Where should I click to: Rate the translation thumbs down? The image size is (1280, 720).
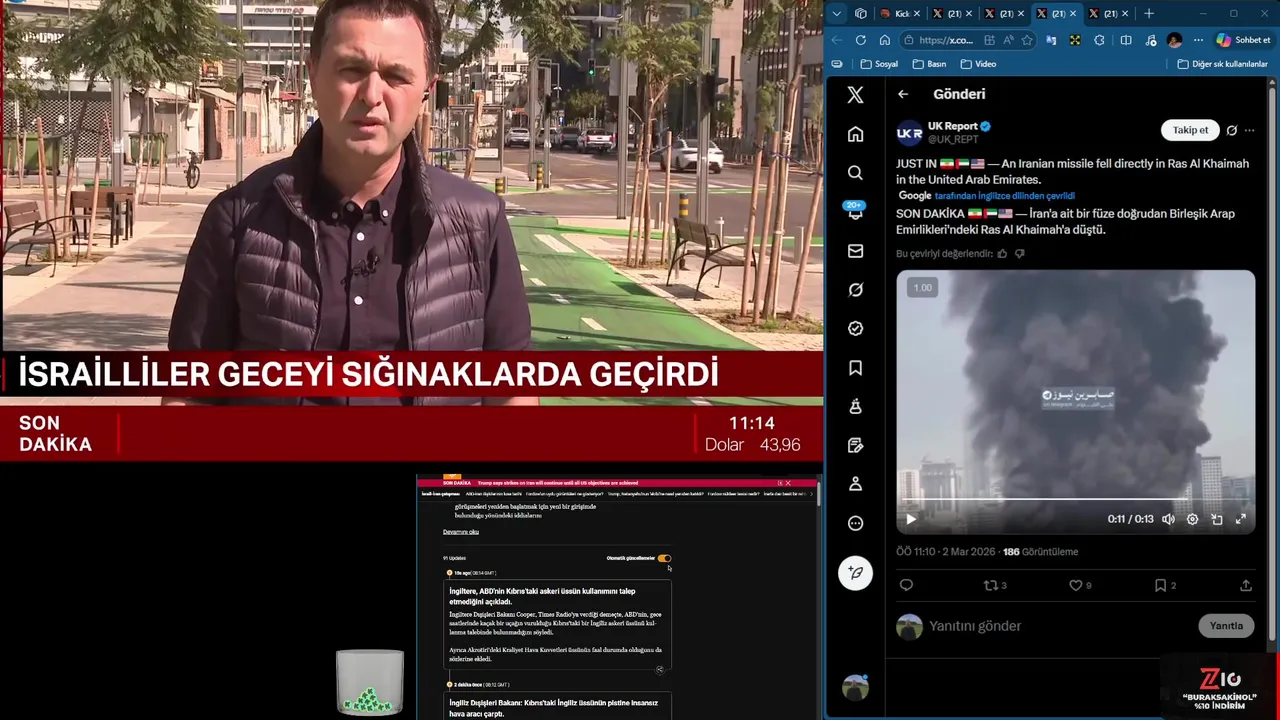coord(1020,254)
